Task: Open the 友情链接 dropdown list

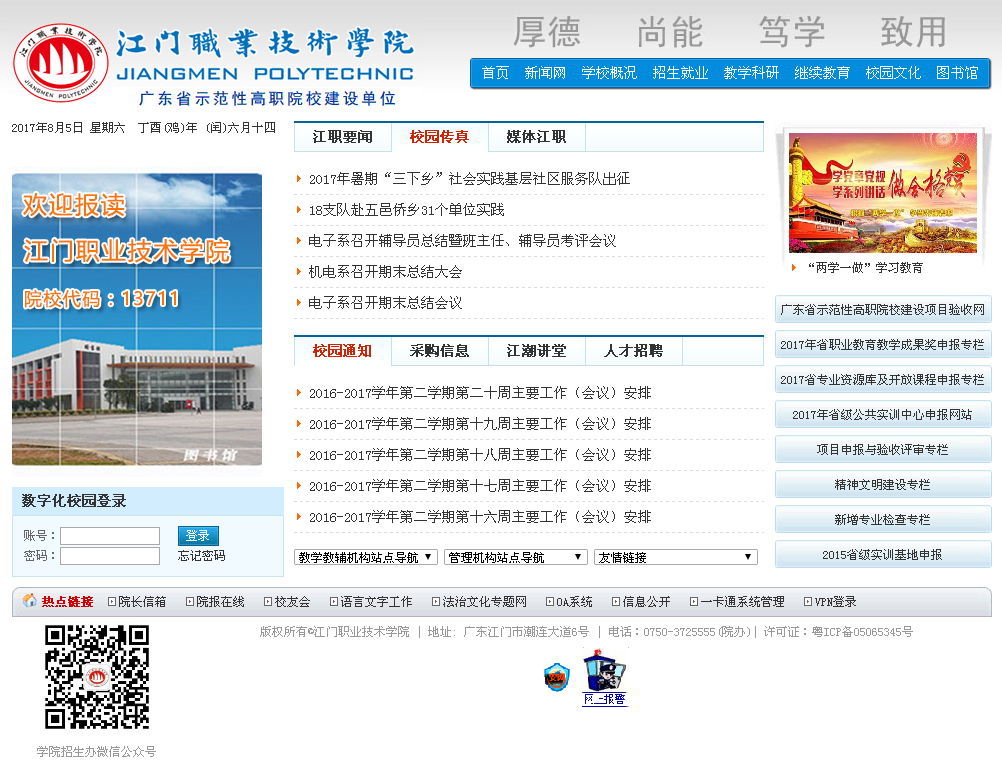Action: tap(675, 557)
